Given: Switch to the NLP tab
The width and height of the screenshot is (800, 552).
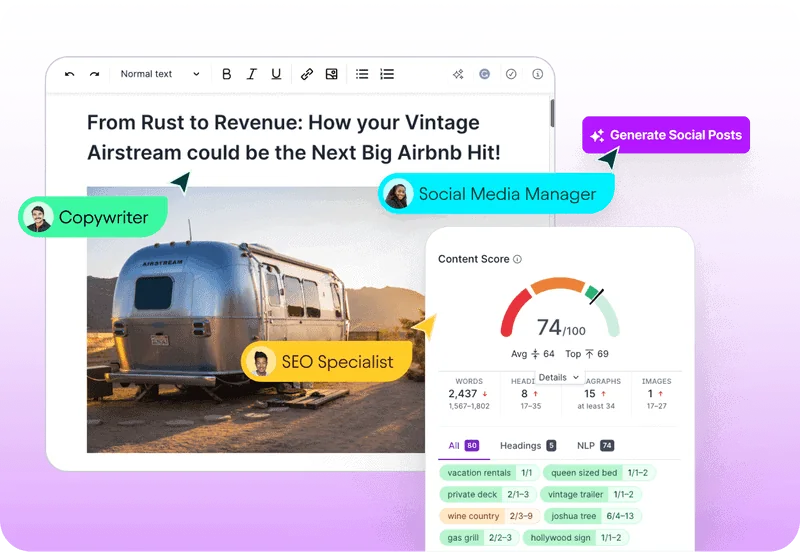Looking at the screenshot, I should [595, 445].
